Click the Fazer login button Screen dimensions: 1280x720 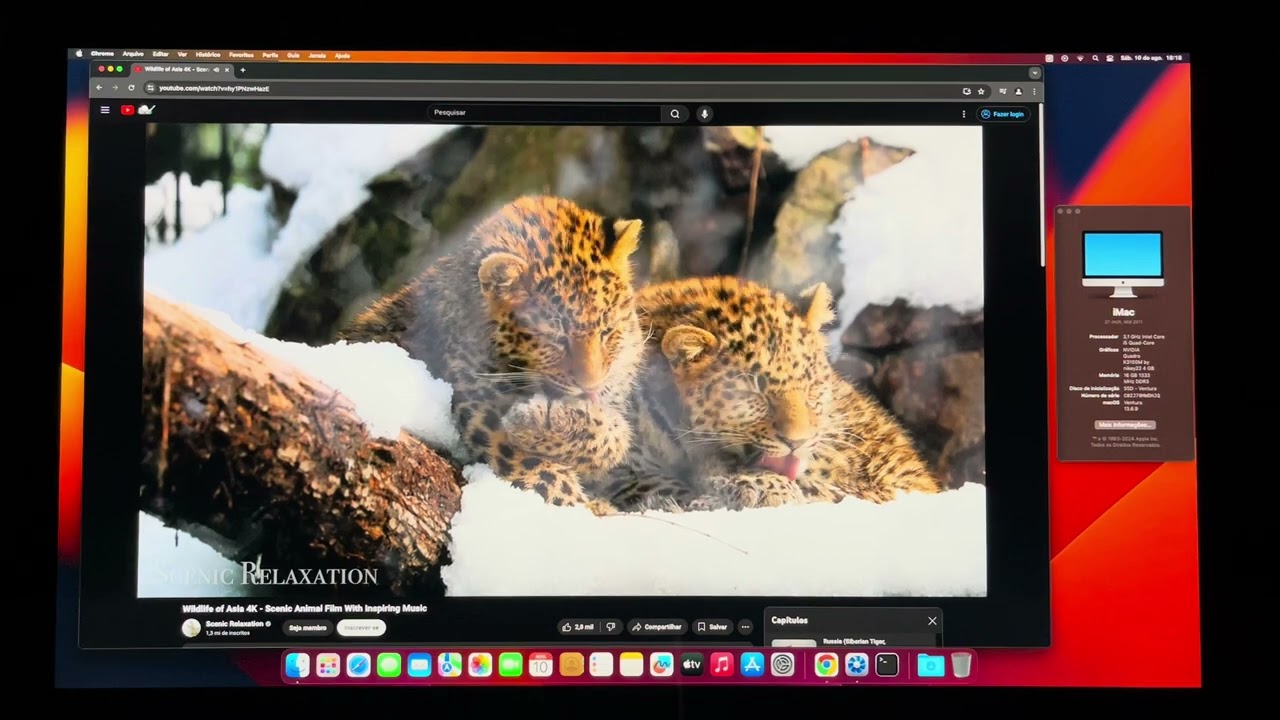(x=1003, y=114)
